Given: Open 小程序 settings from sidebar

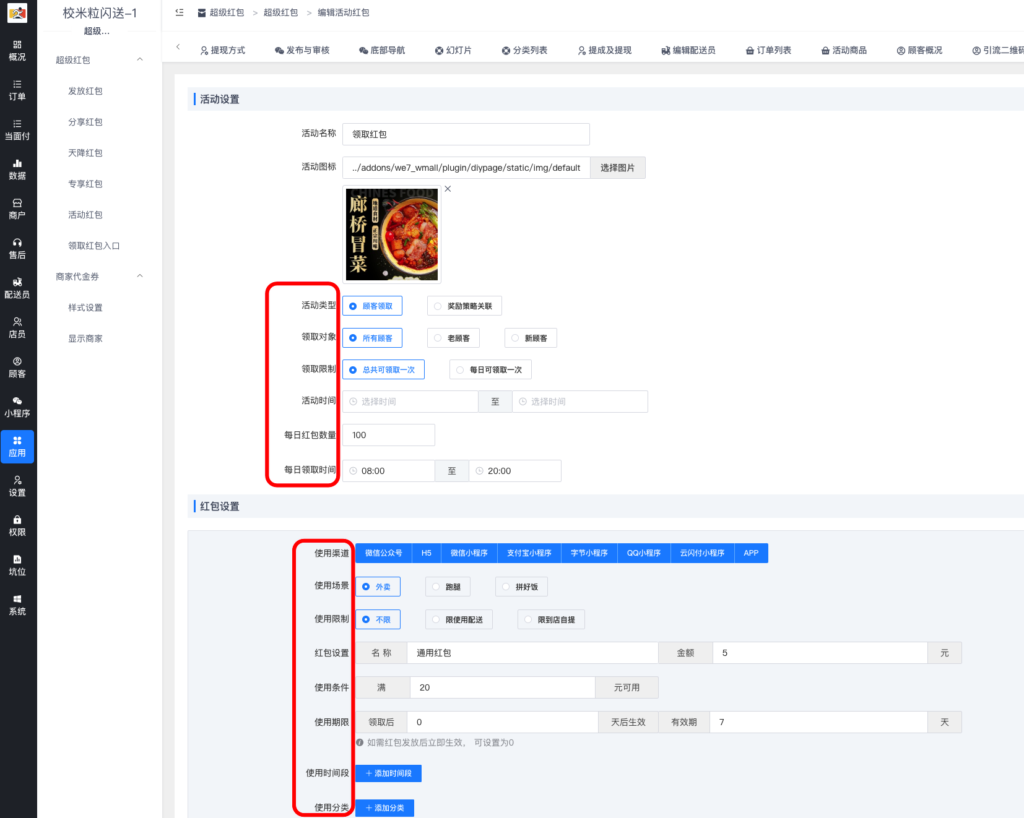Looking at the screenshot, I should pyautogui.click(x=18, y=406).
